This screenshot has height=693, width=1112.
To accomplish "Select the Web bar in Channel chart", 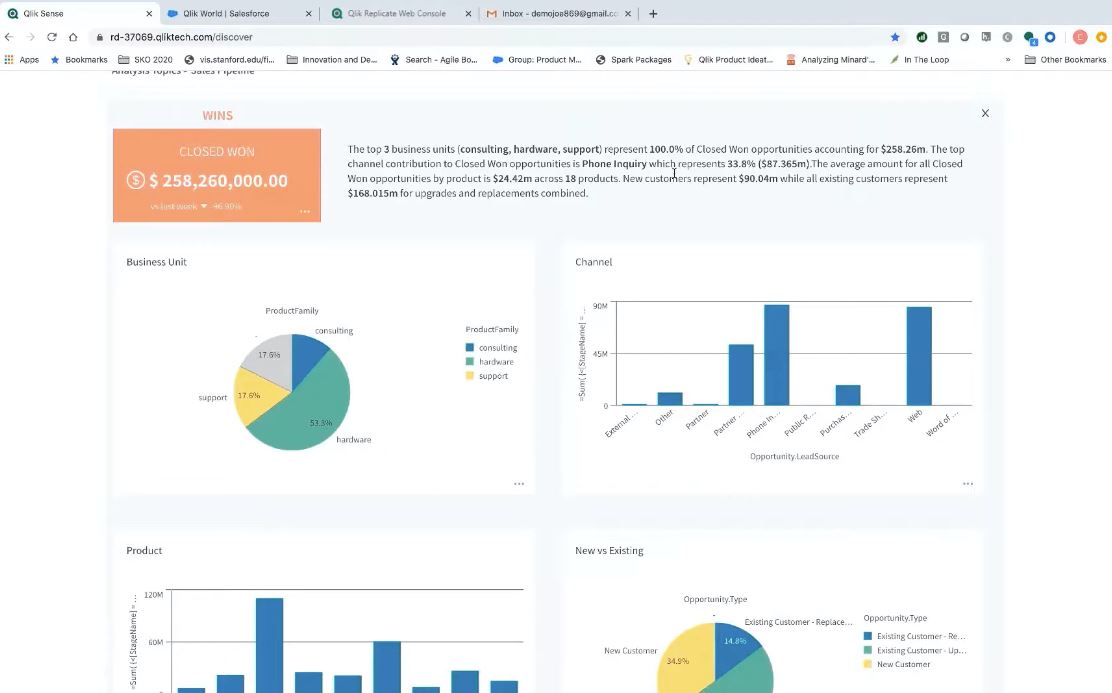I will tap(919, 356).
